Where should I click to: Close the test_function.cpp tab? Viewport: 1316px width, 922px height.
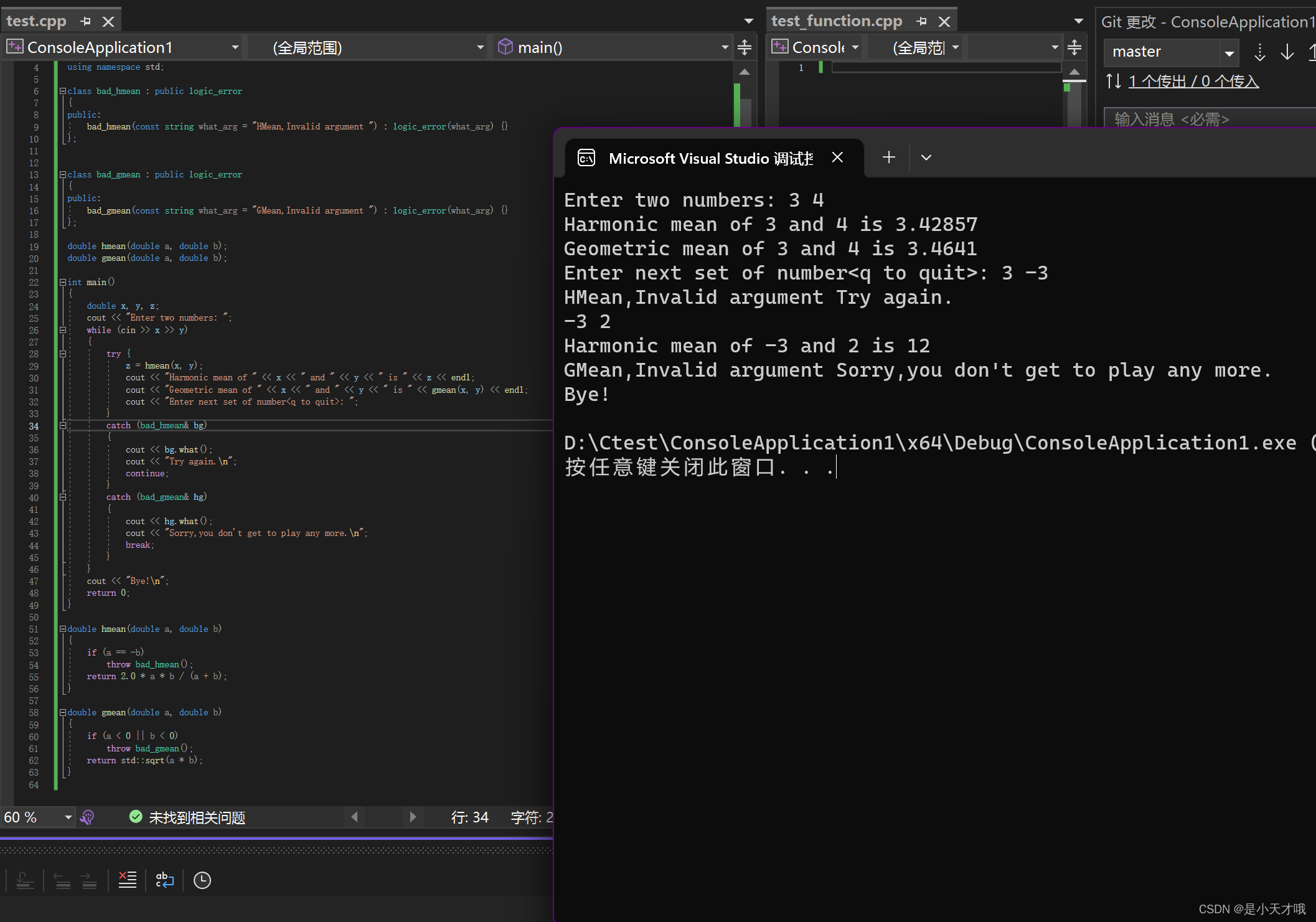point(944,21)
